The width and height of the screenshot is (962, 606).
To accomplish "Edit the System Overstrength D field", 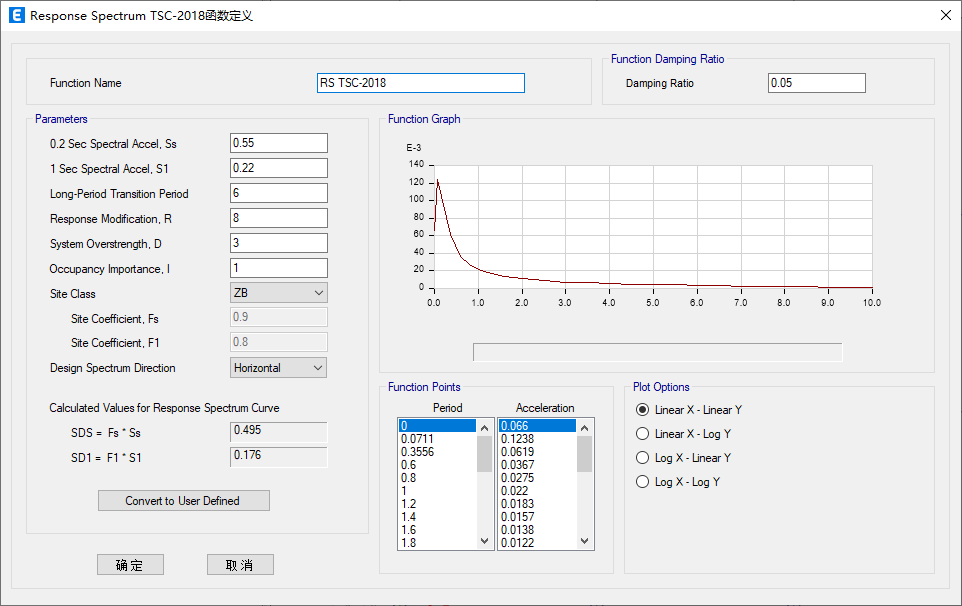I will click(279, 243).
